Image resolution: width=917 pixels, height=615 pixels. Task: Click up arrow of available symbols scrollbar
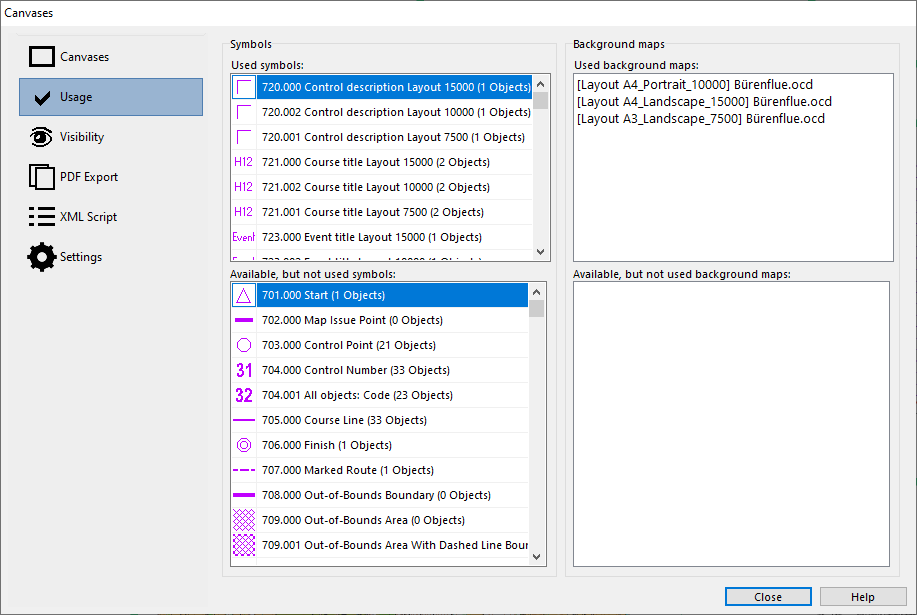537,292
